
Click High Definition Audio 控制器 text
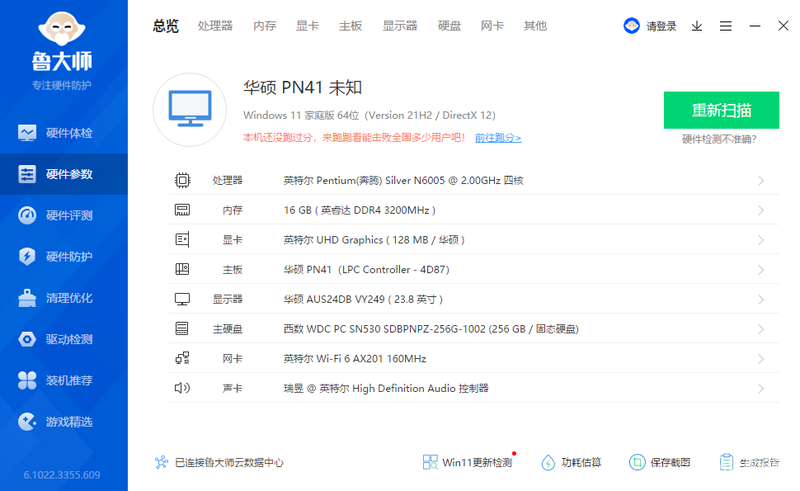coord(386,388)
